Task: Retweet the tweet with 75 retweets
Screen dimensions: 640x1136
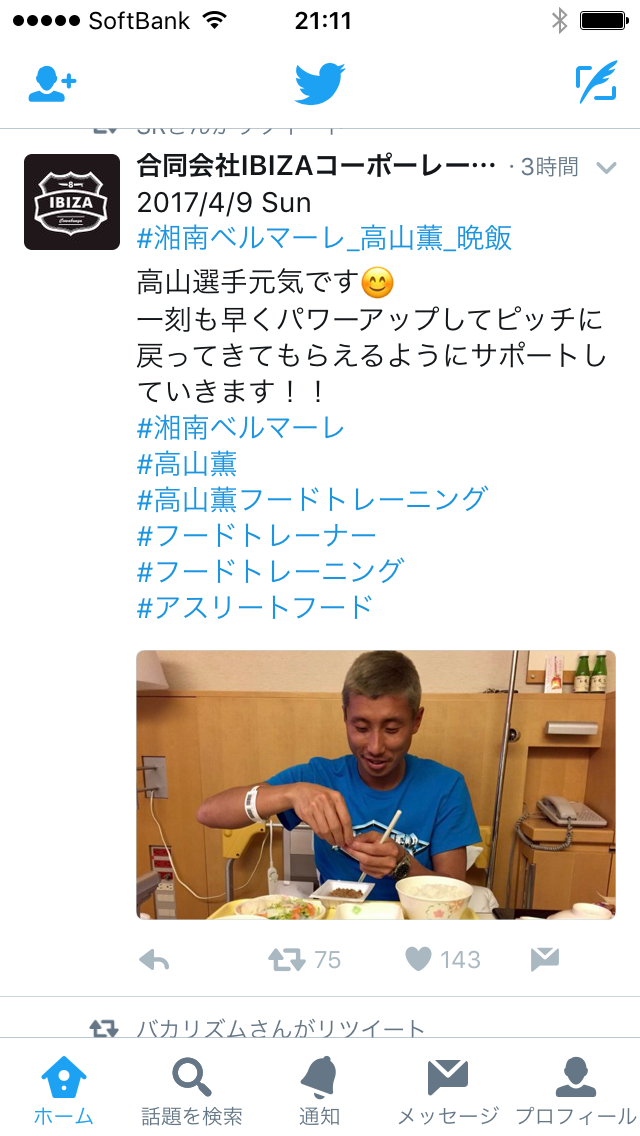Action: [x=287, y=960]
